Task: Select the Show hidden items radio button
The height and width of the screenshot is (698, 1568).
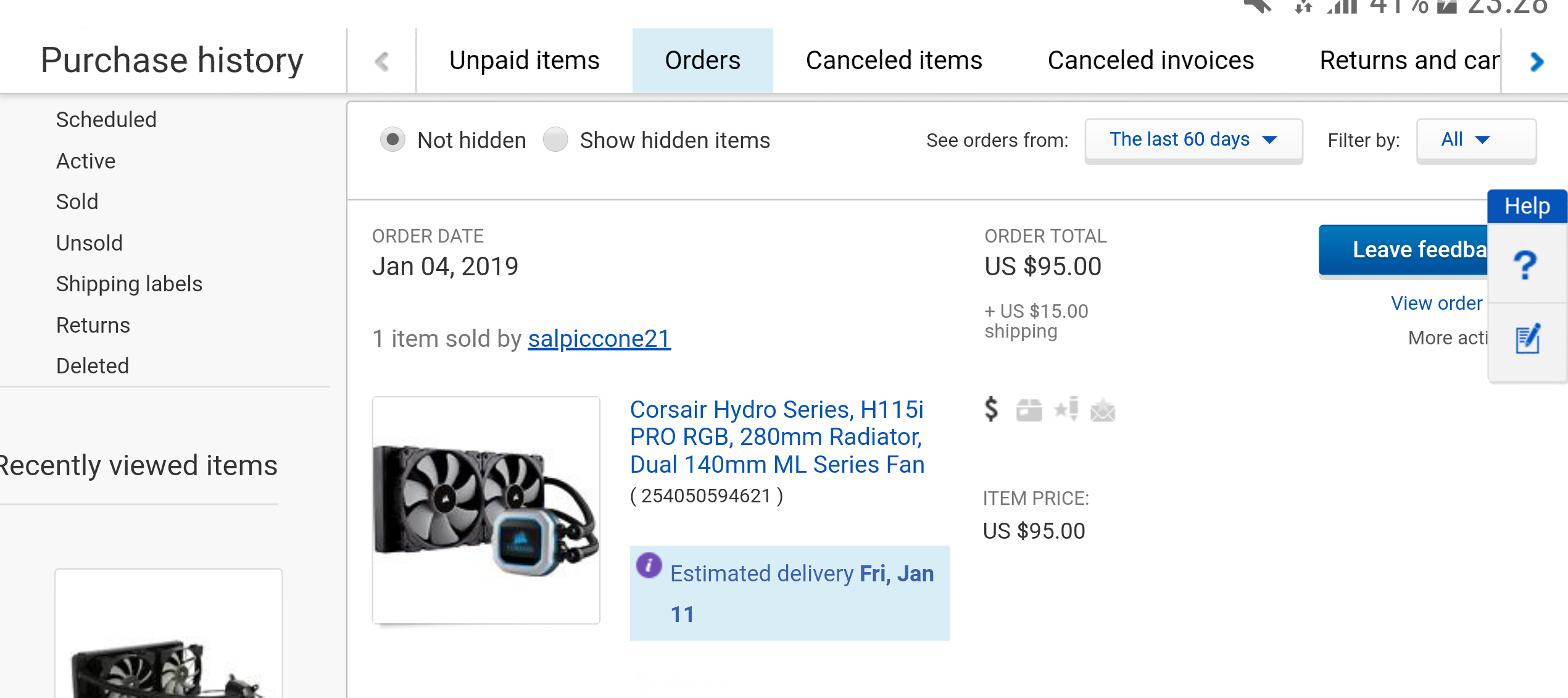Action: (x=555, y=140)
